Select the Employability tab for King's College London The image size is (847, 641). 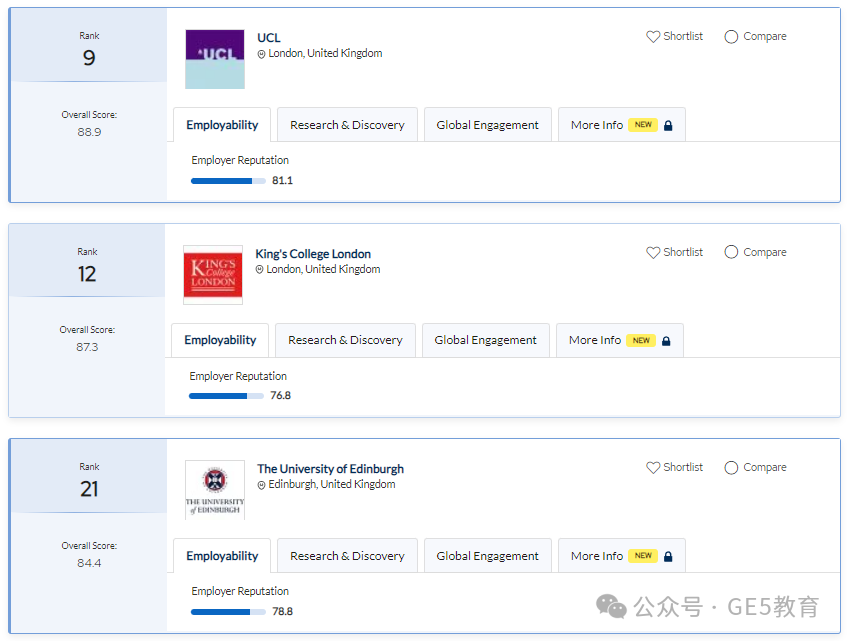(x=220, y=340)
